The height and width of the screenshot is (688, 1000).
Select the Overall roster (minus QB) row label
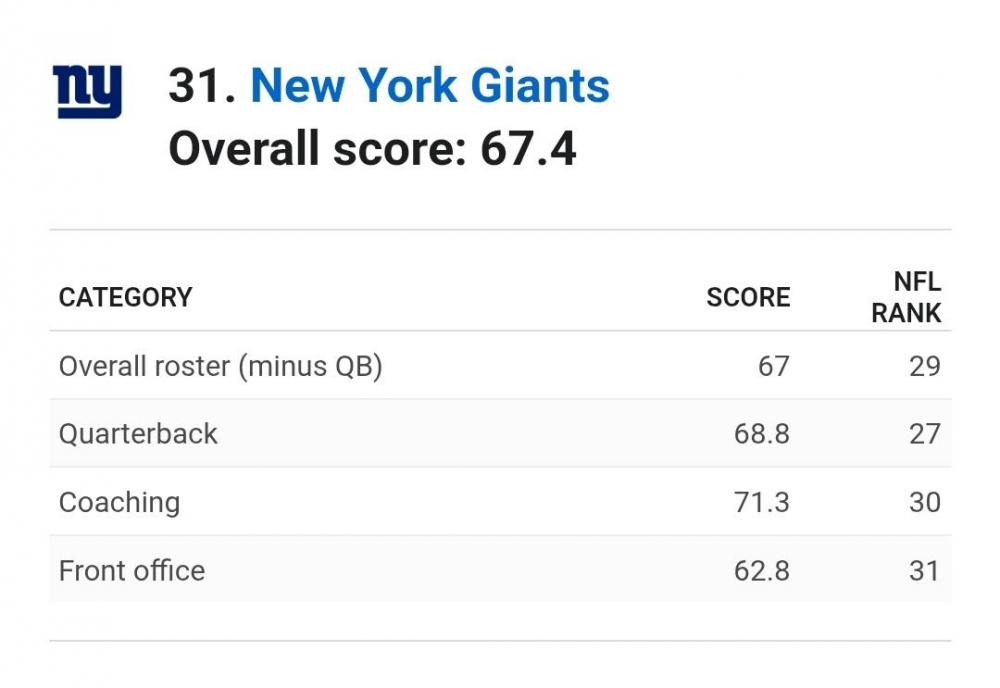(x=220, y=366)
